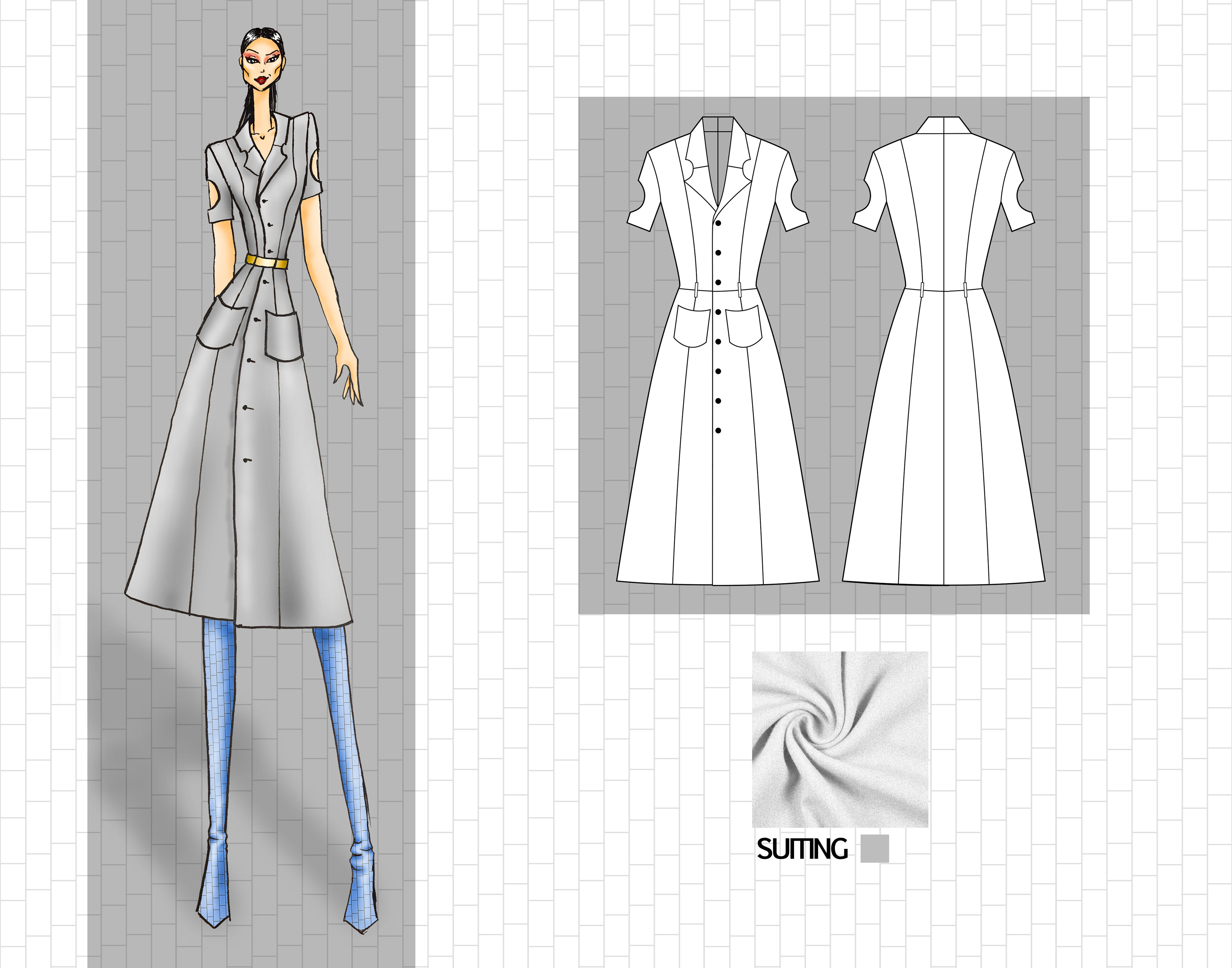
Task: Click the back collar on back flat sketch
Action: point(944,125)
